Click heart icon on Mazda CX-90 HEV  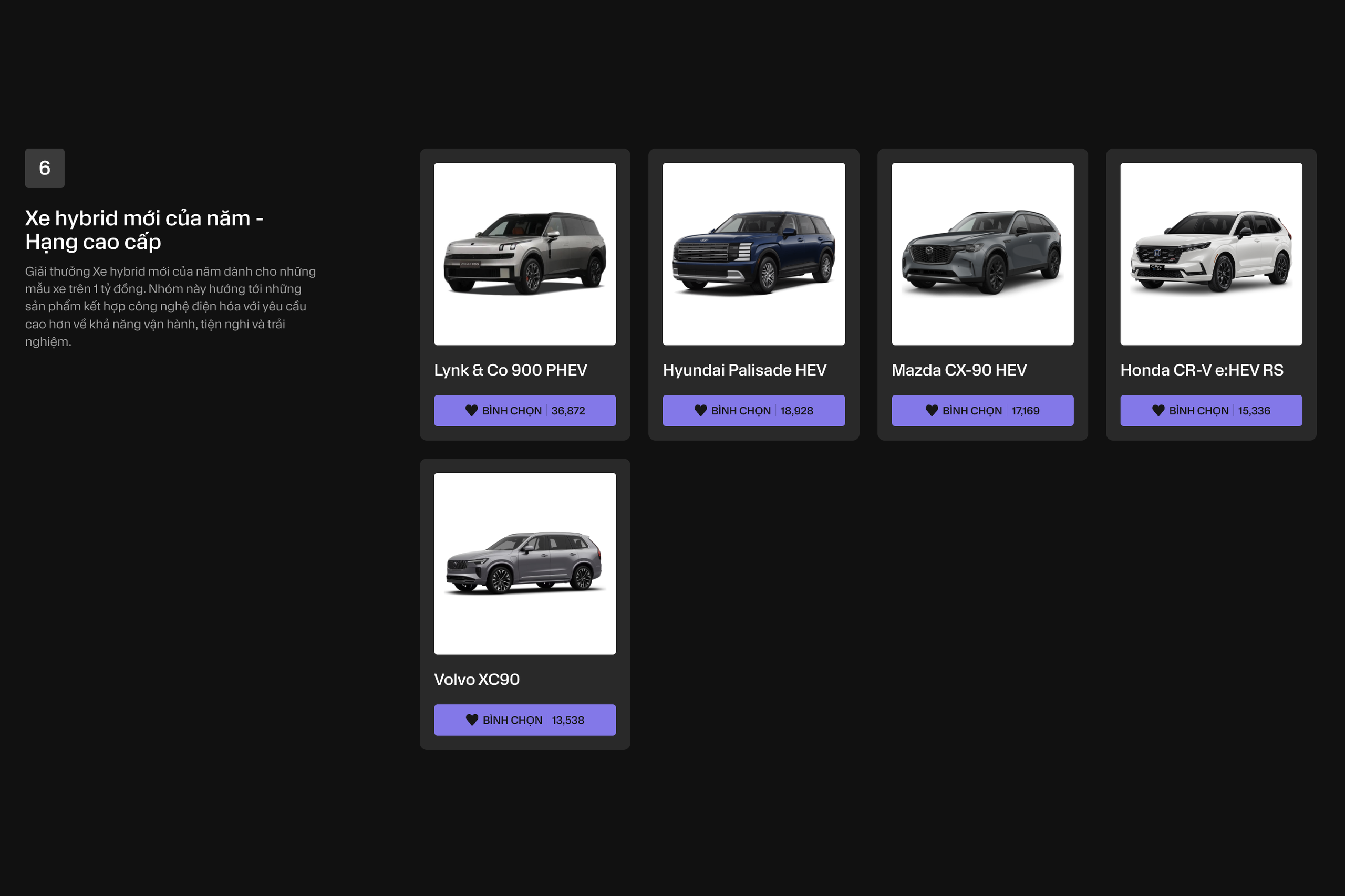click(x=931, y=410)
